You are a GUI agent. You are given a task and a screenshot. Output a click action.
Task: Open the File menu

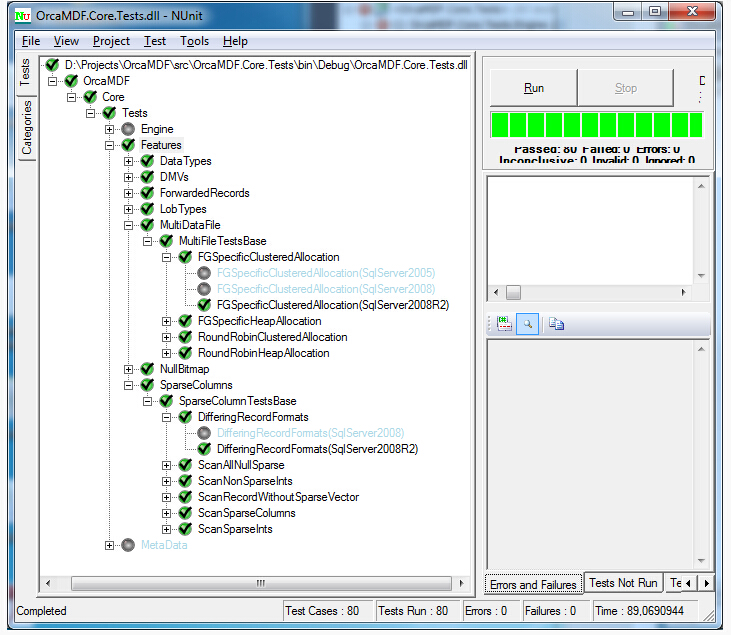[x=31, y=41]
